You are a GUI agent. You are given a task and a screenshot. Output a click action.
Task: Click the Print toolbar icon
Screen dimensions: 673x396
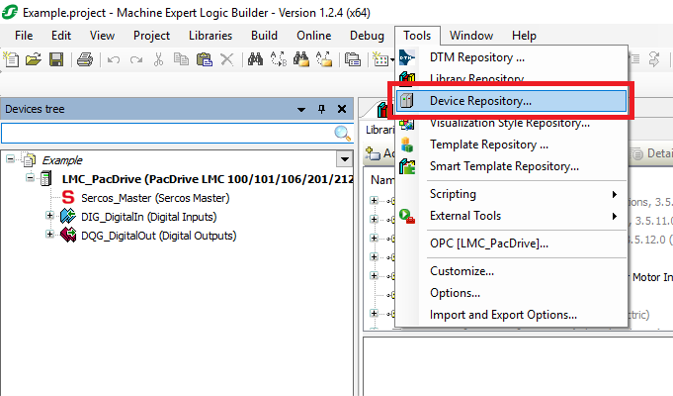tap(85, 59)
